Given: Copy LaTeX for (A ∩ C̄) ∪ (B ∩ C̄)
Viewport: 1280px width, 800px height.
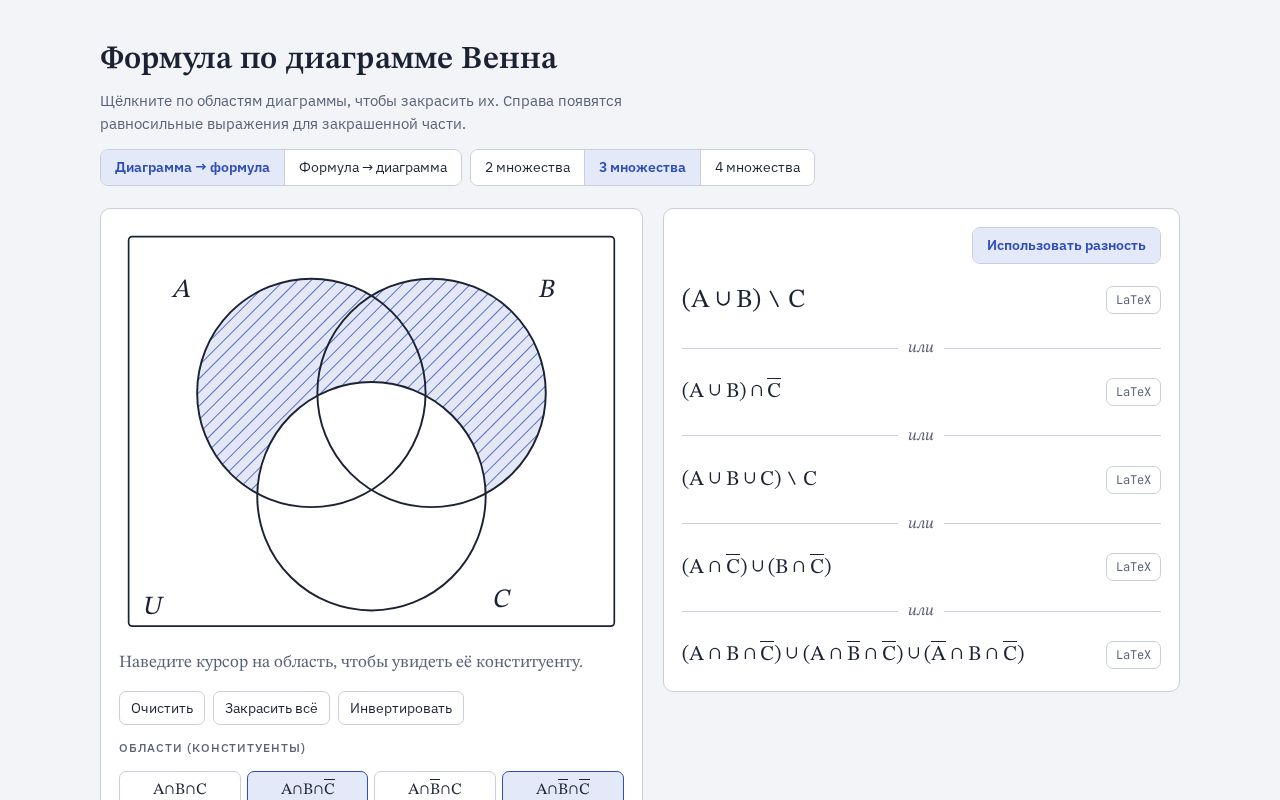Looking at the screenshot, I should click(x=1133, y=567).
